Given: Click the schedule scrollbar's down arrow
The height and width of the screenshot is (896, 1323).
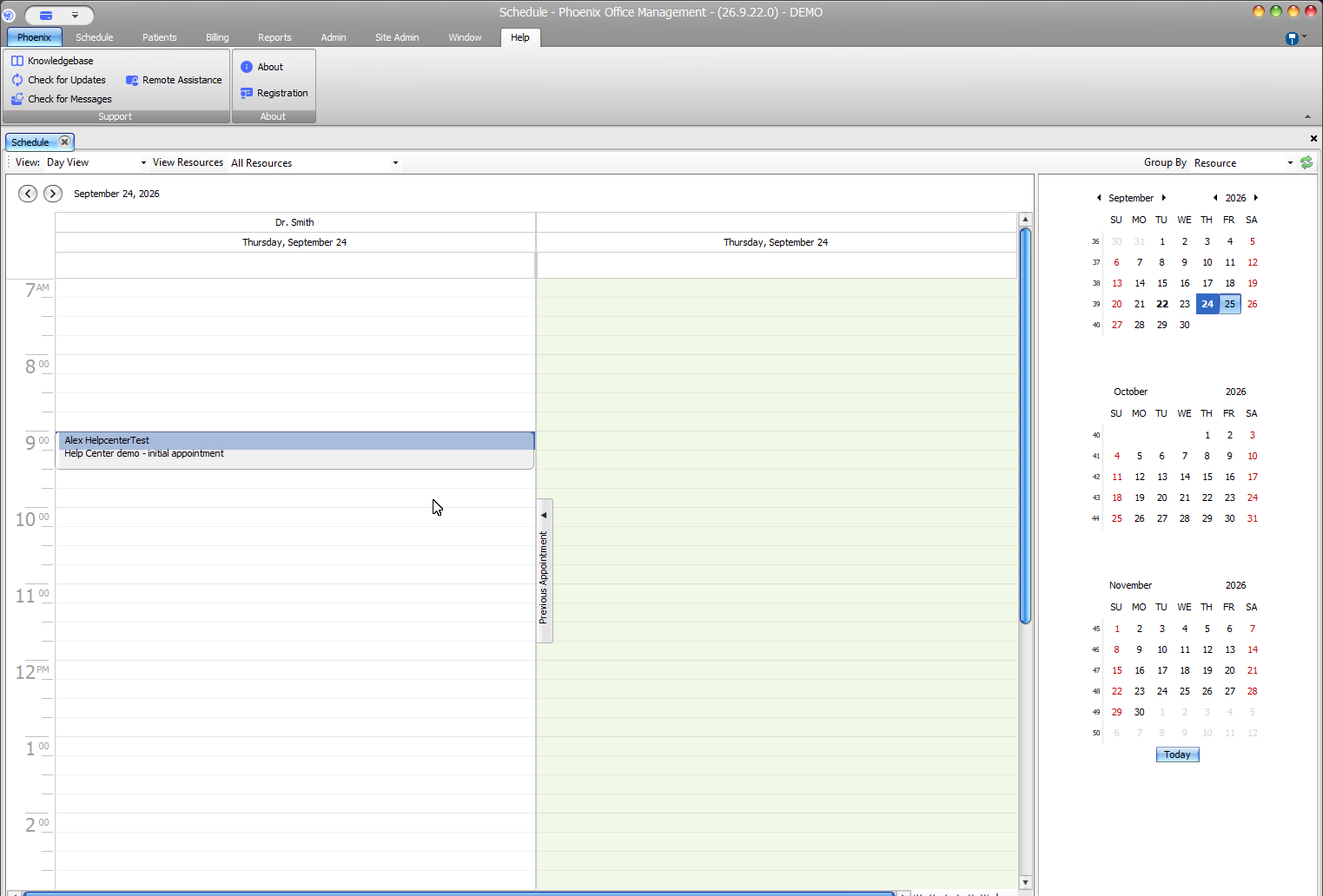Looking at the screenshot, I should click(1025, 882).
